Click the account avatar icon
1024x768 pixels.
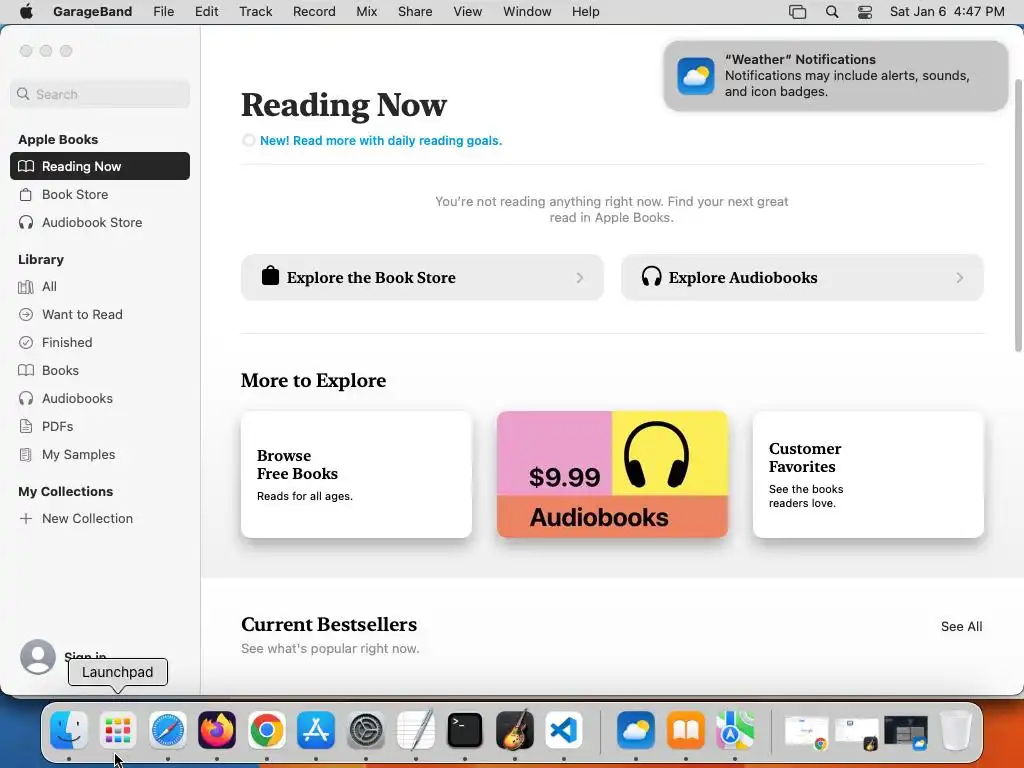click(38, 656)
